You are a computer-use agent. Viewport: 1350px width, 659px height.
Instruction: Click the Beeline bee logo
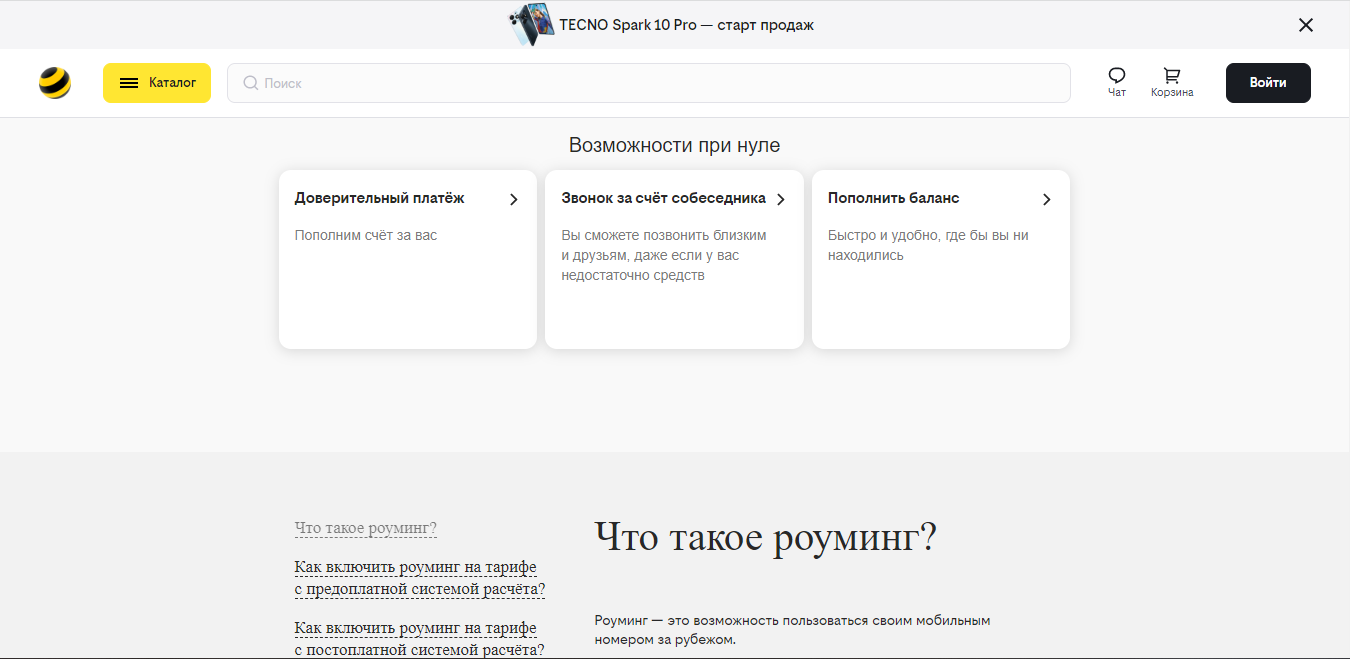tap(55, 83)
